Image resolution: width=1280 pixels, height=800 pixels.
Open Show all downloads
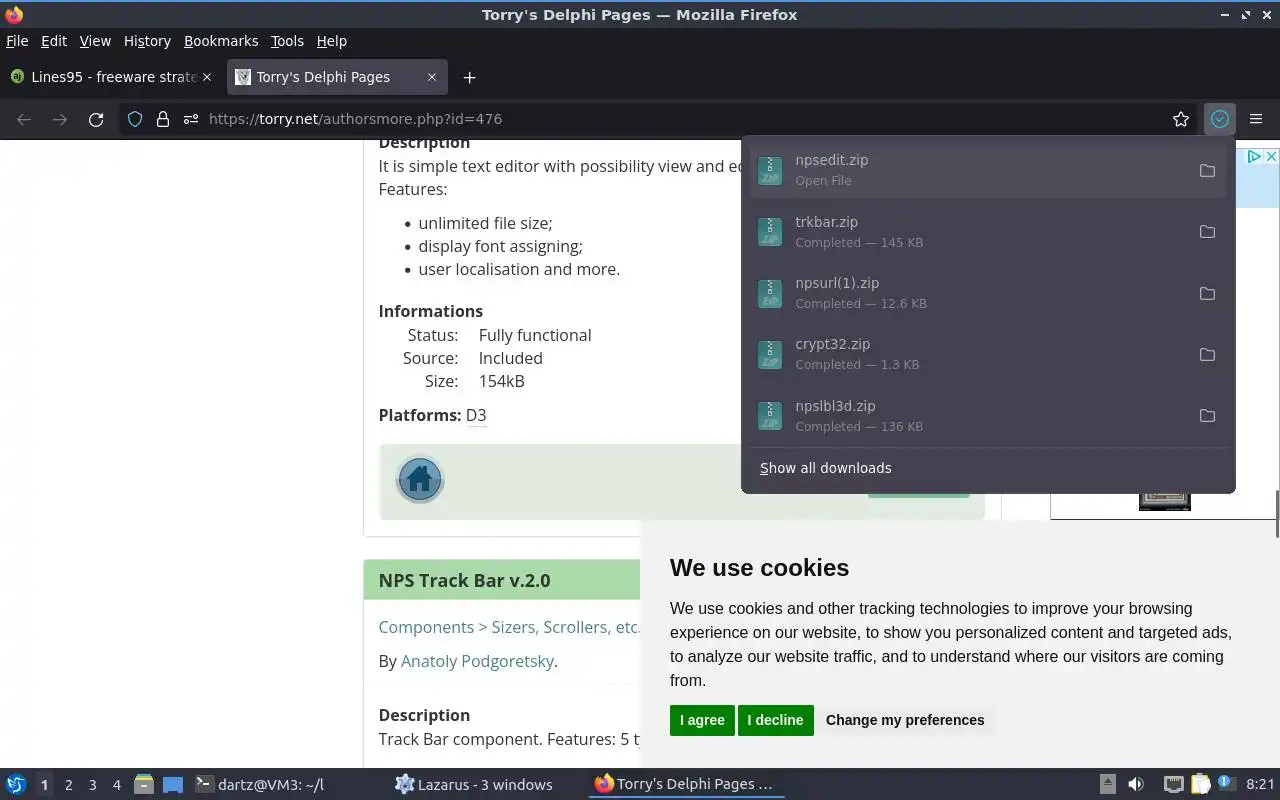(x=826, y=468)
